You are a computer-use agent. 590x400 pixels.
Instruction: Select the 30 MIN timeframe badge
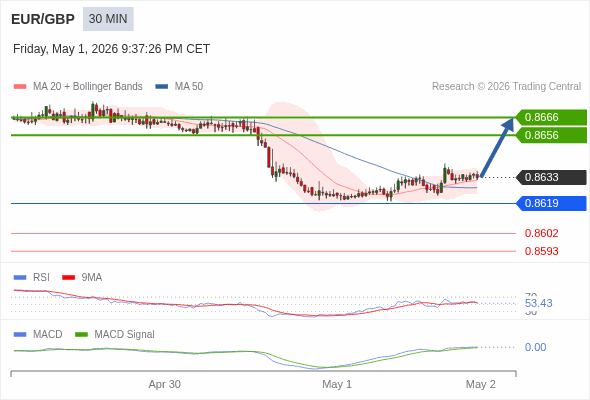click(x=108, y=19)
